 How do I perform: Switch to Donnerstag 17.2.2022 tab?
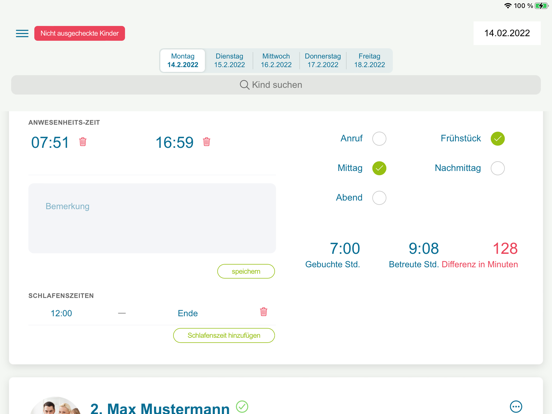point(323,61)
